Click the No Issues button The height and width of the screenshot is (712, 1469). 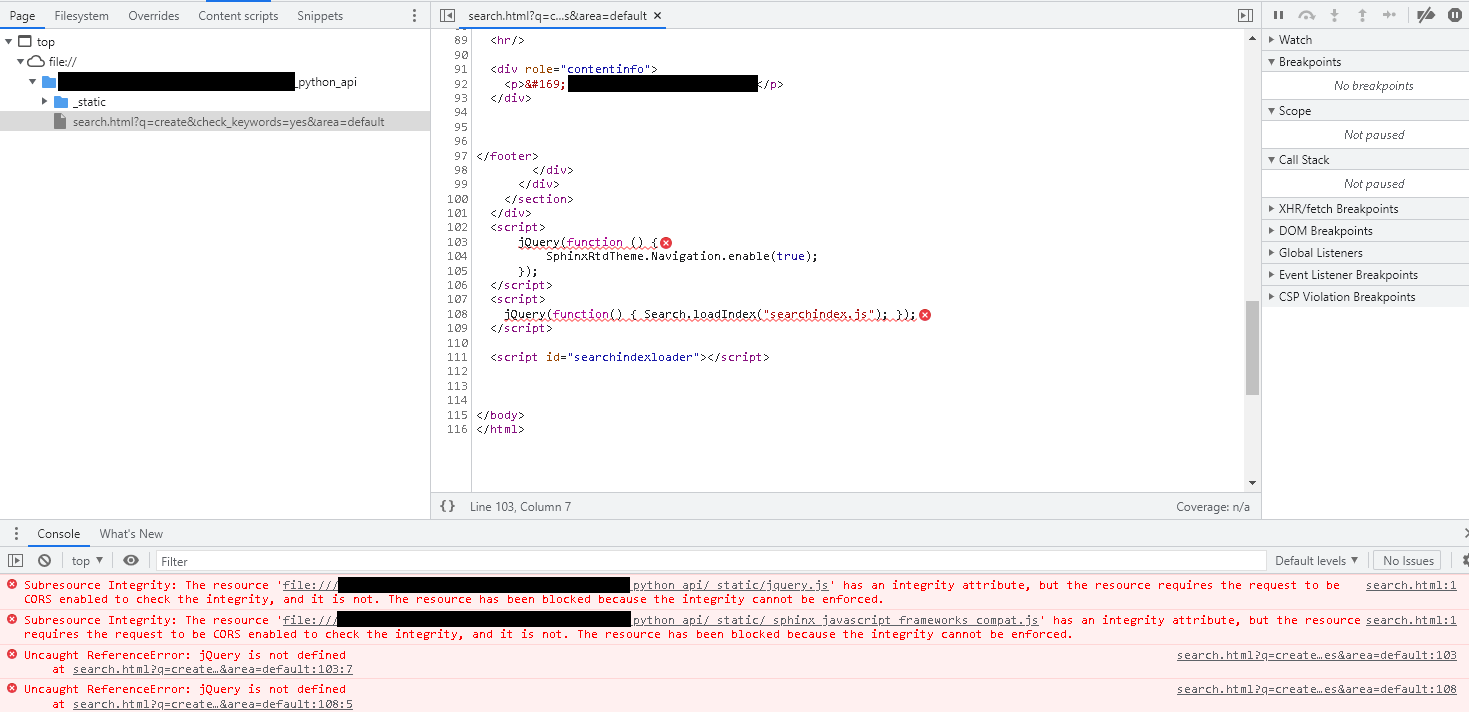tap(1407, 560)
